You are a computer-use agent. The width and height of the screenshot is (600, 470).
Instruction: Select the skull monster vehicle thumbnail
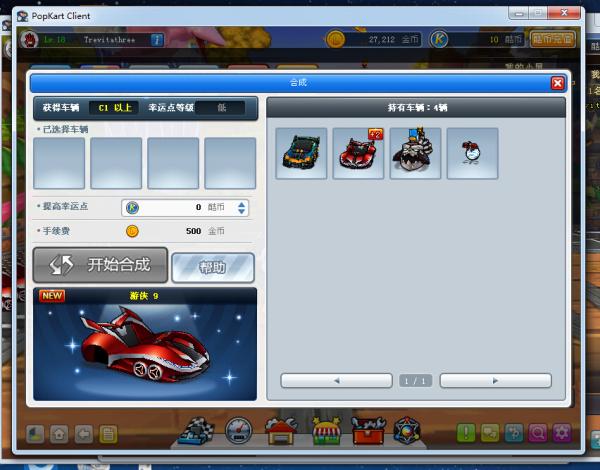point(415,153)
